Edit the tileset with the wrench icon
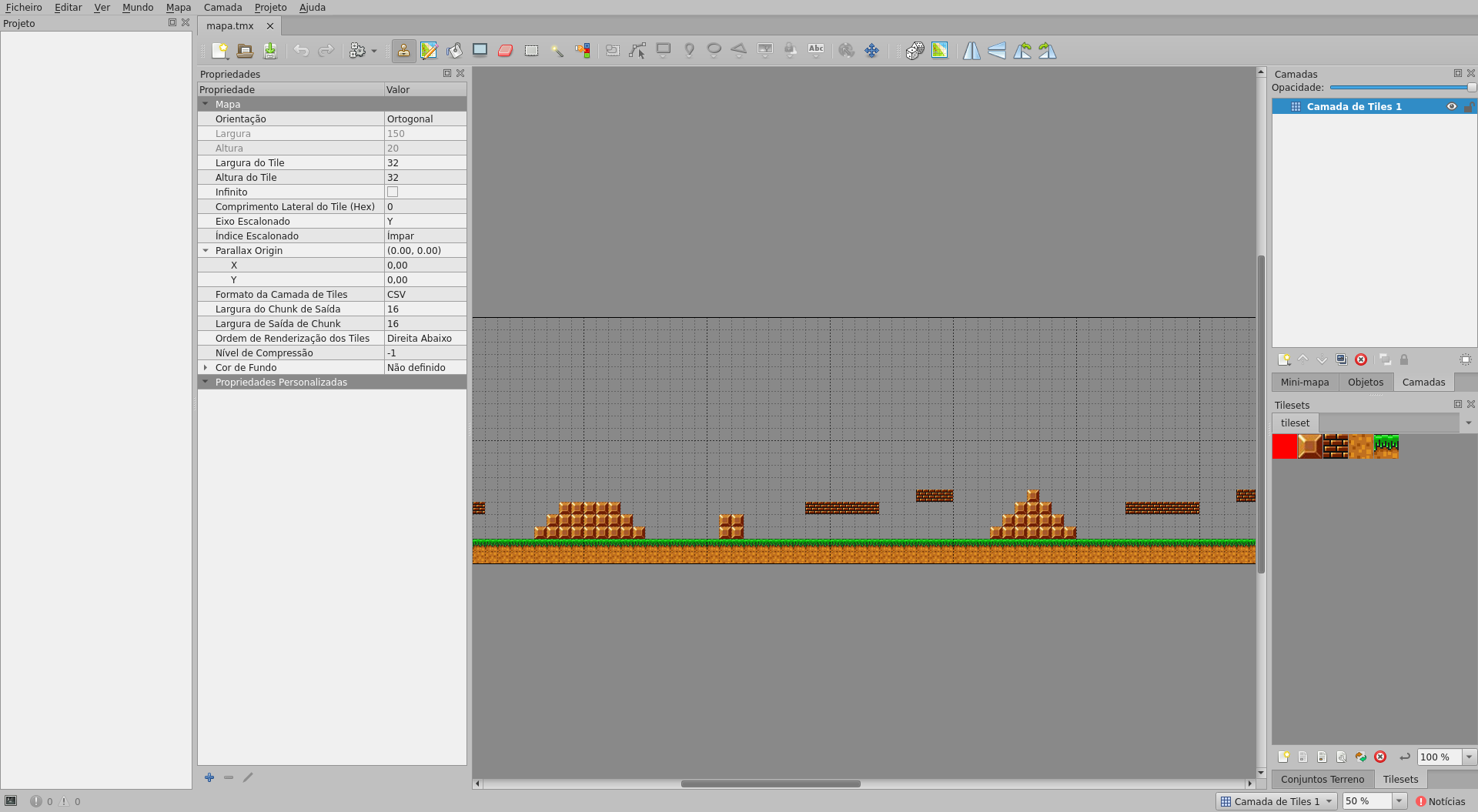The height and width of the screenshot is (812, 1478). click(1341, 757)
